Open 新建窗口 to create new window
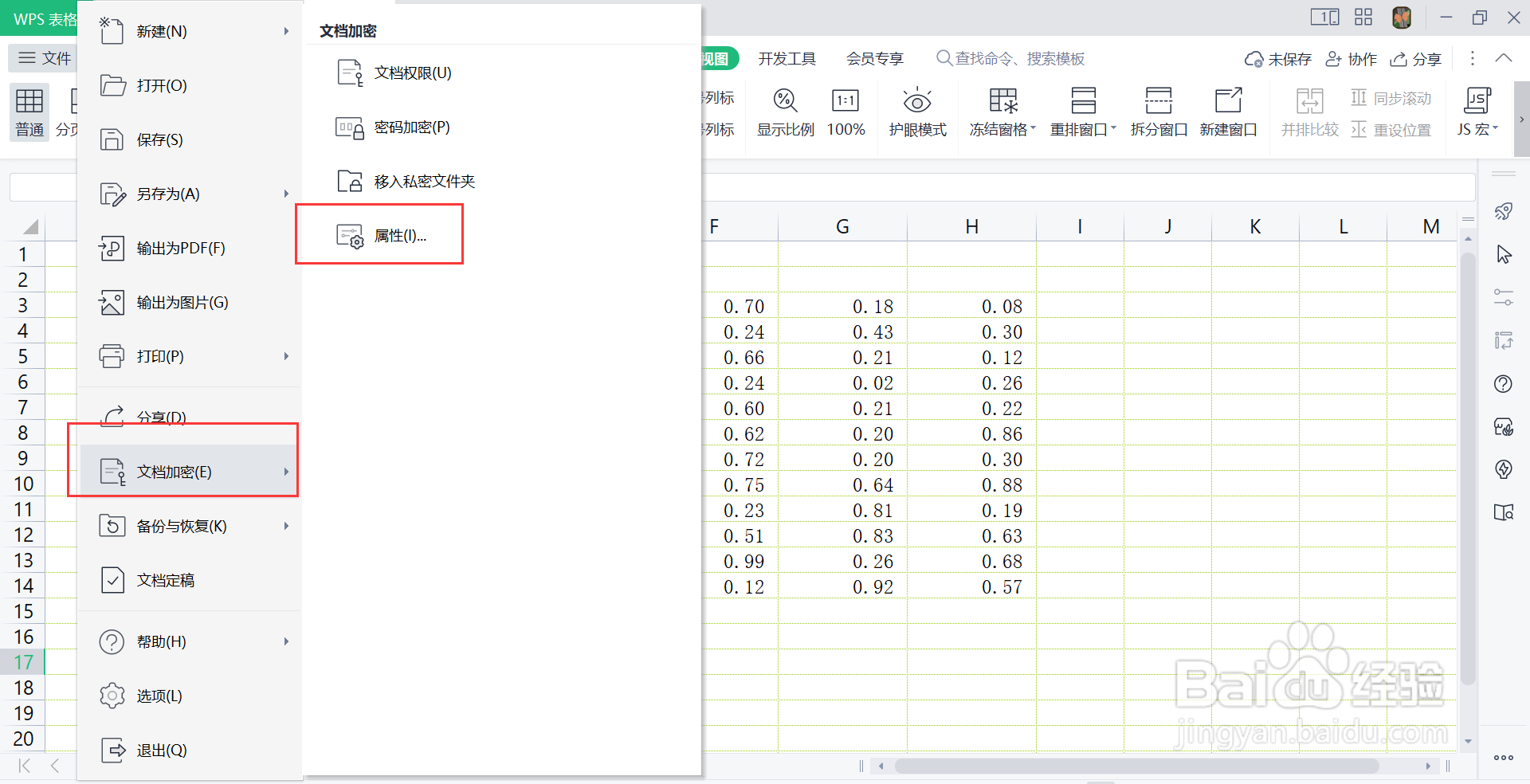 pyautogui.click(x=1228, y=112)
